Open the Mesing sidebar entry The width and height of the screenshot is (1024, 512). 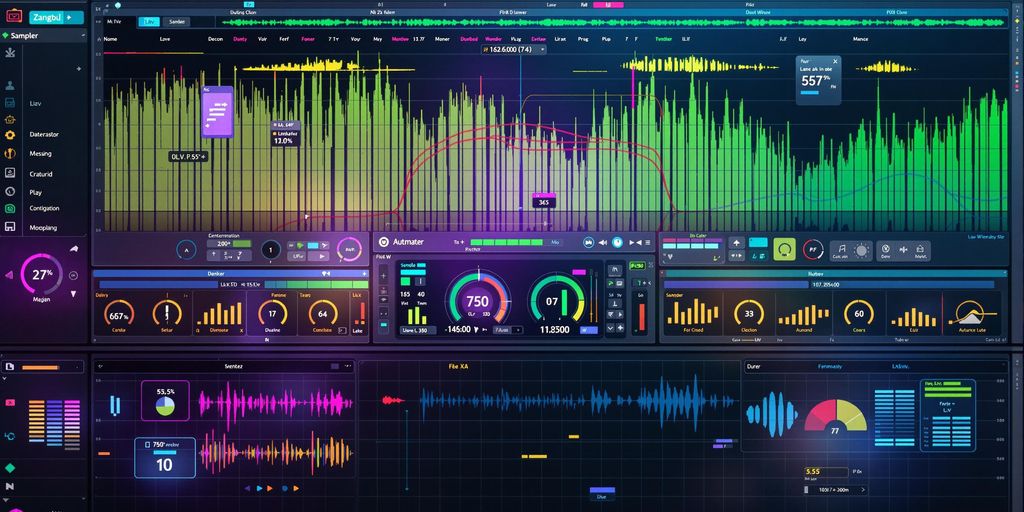point(40,153)
